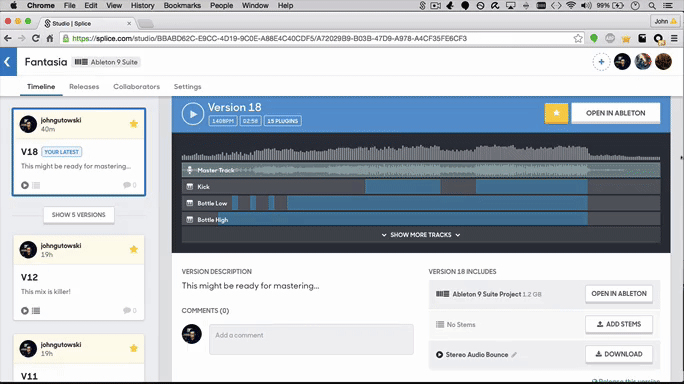Open Chrome hamburger menu
The height and width of the screenshot is (384, 684).
tap(674, 38)
